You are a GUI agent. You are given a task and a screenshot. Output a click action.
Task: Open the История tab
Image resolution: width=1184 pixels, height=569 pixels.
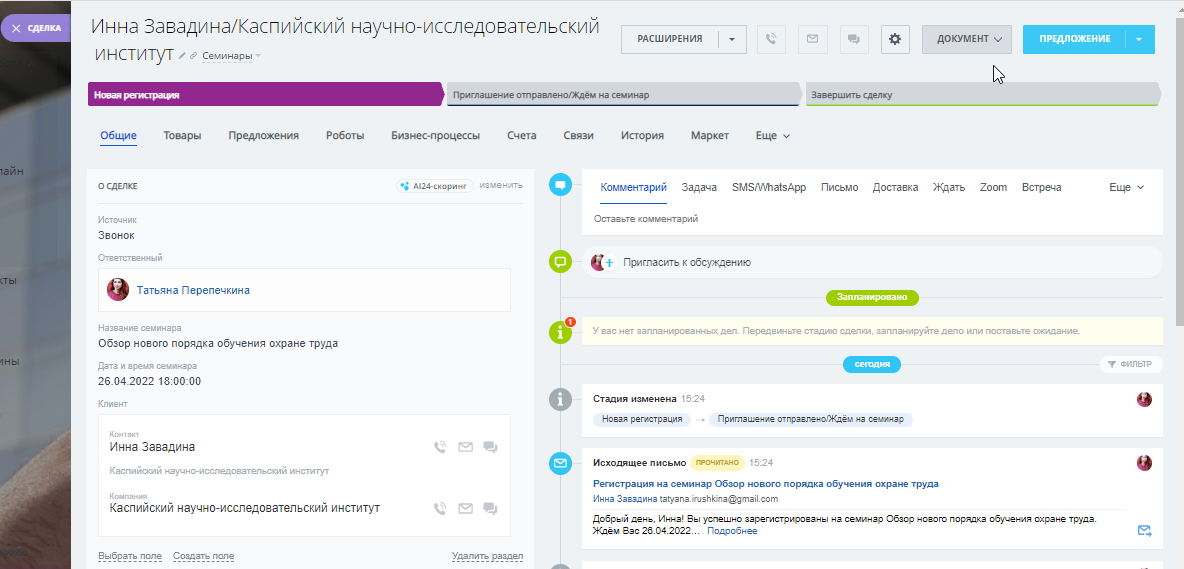642,135
